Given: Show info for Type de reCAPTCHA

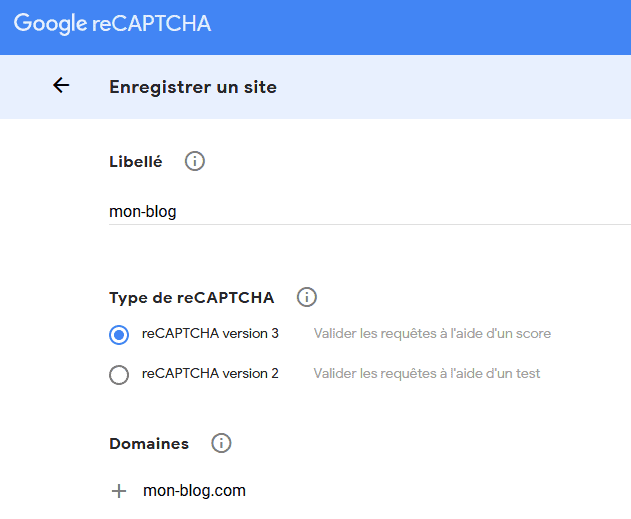Looking at the screenshot, I should [x=307, y=297].
